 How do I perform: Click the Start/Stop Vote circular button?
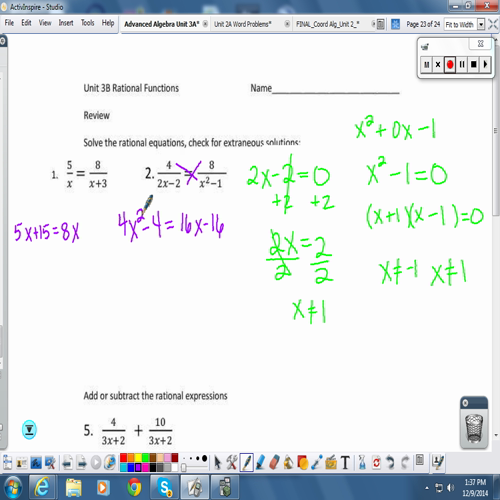pyautogui.click(x=96, y=463)
